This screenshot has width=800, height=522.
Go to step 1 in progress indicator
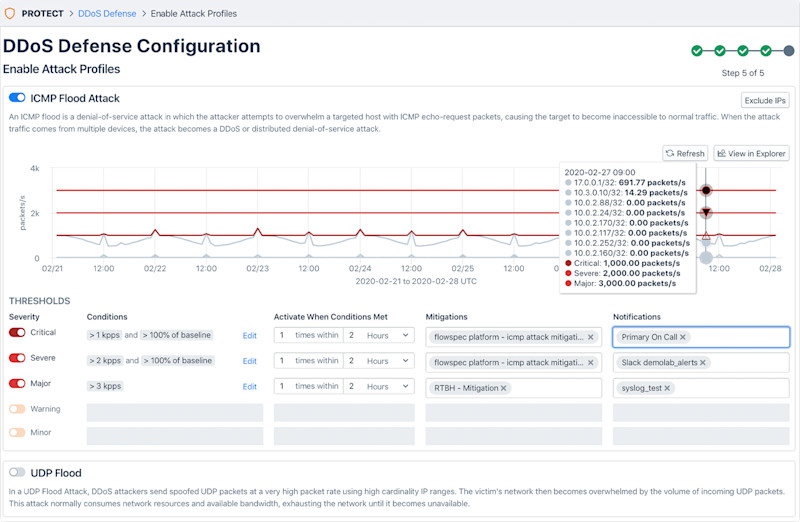(x=697, y=51)
